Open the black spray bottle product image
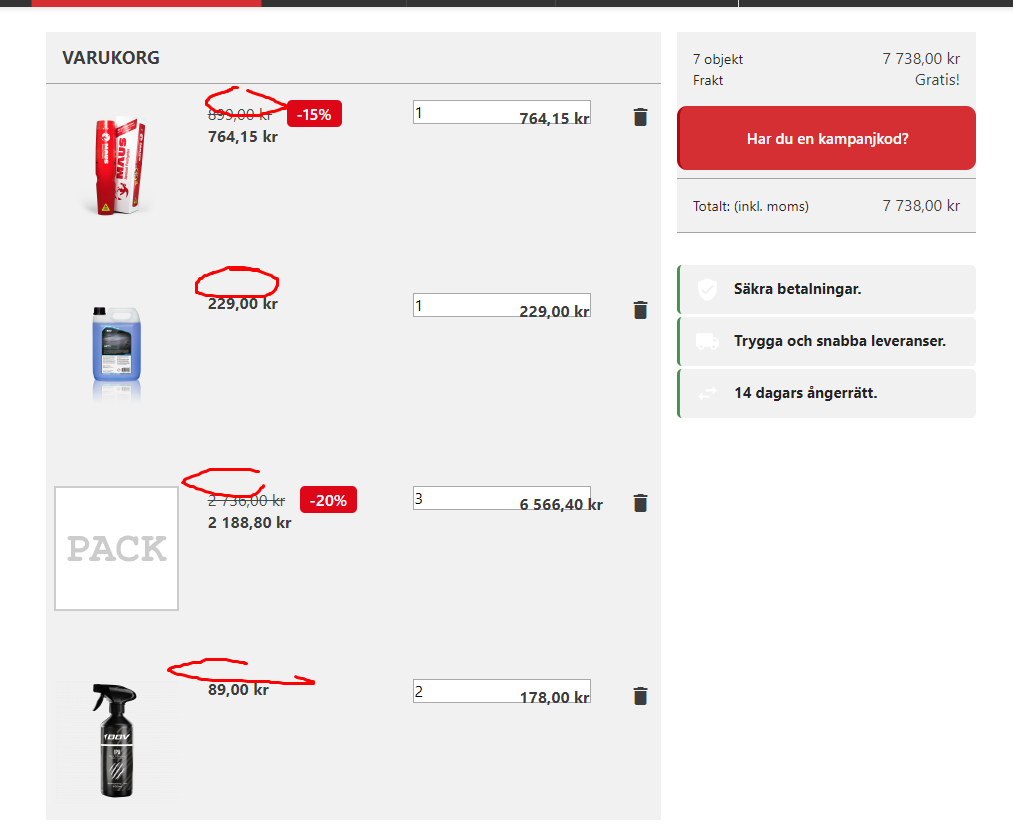Viewport: 1013px width, 831px height. [115, 741]
